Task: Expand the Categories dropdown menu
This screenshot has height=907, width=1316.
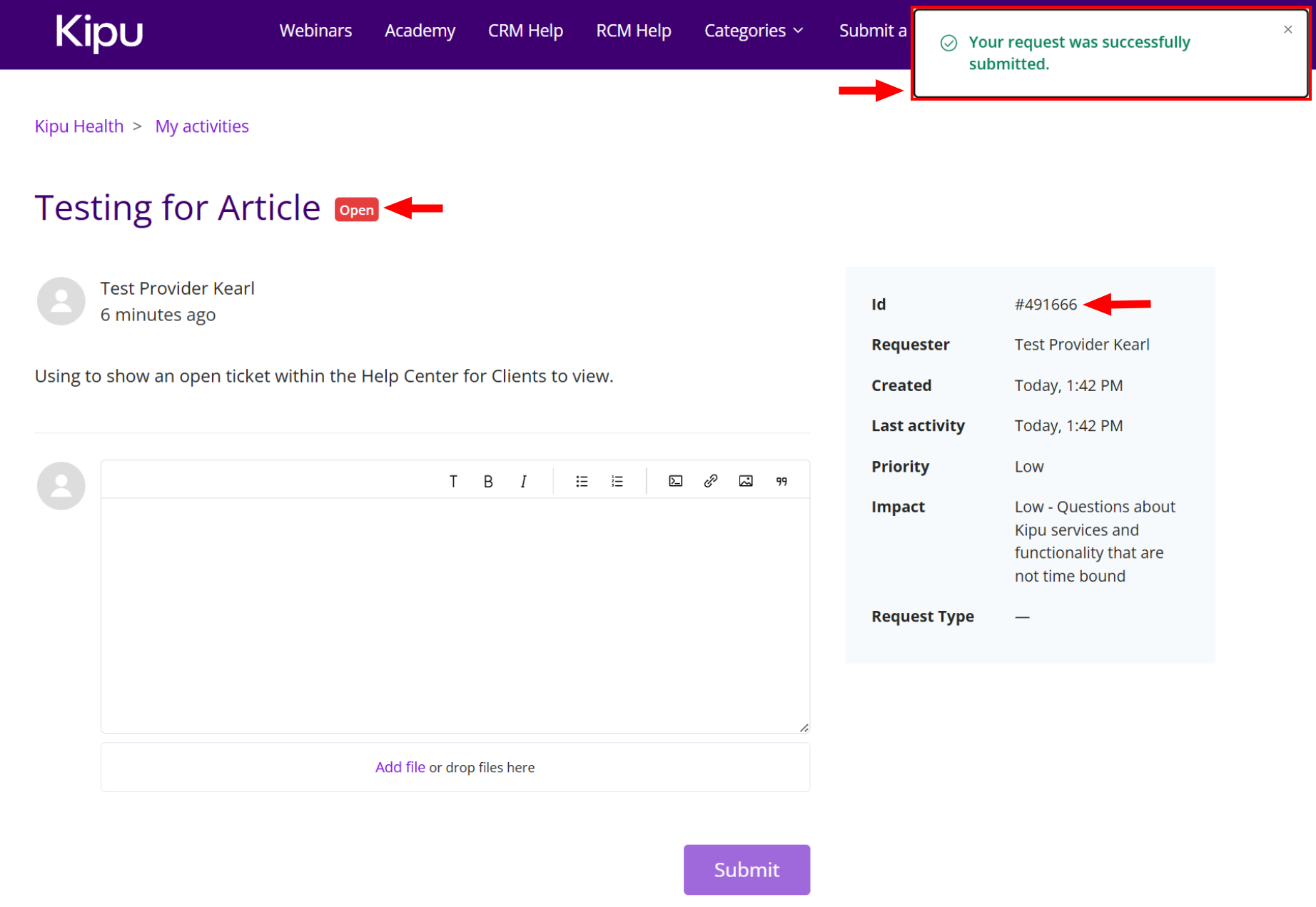Action: (754, 31)
